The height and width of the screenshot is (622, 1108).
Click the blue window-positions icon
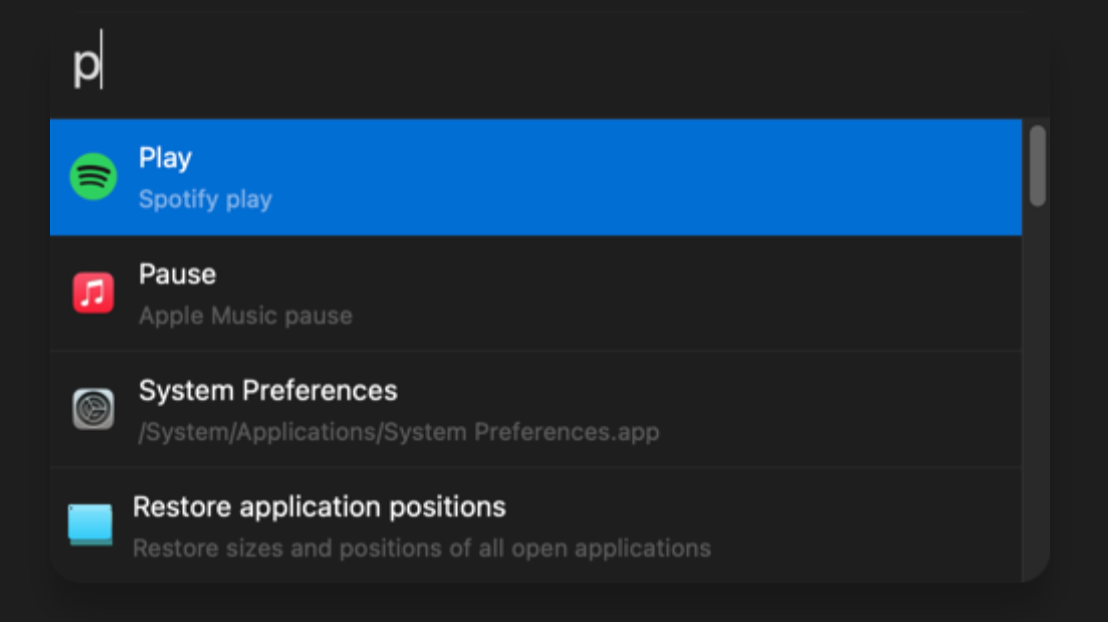pyautogui.click(x=90, y=525)
